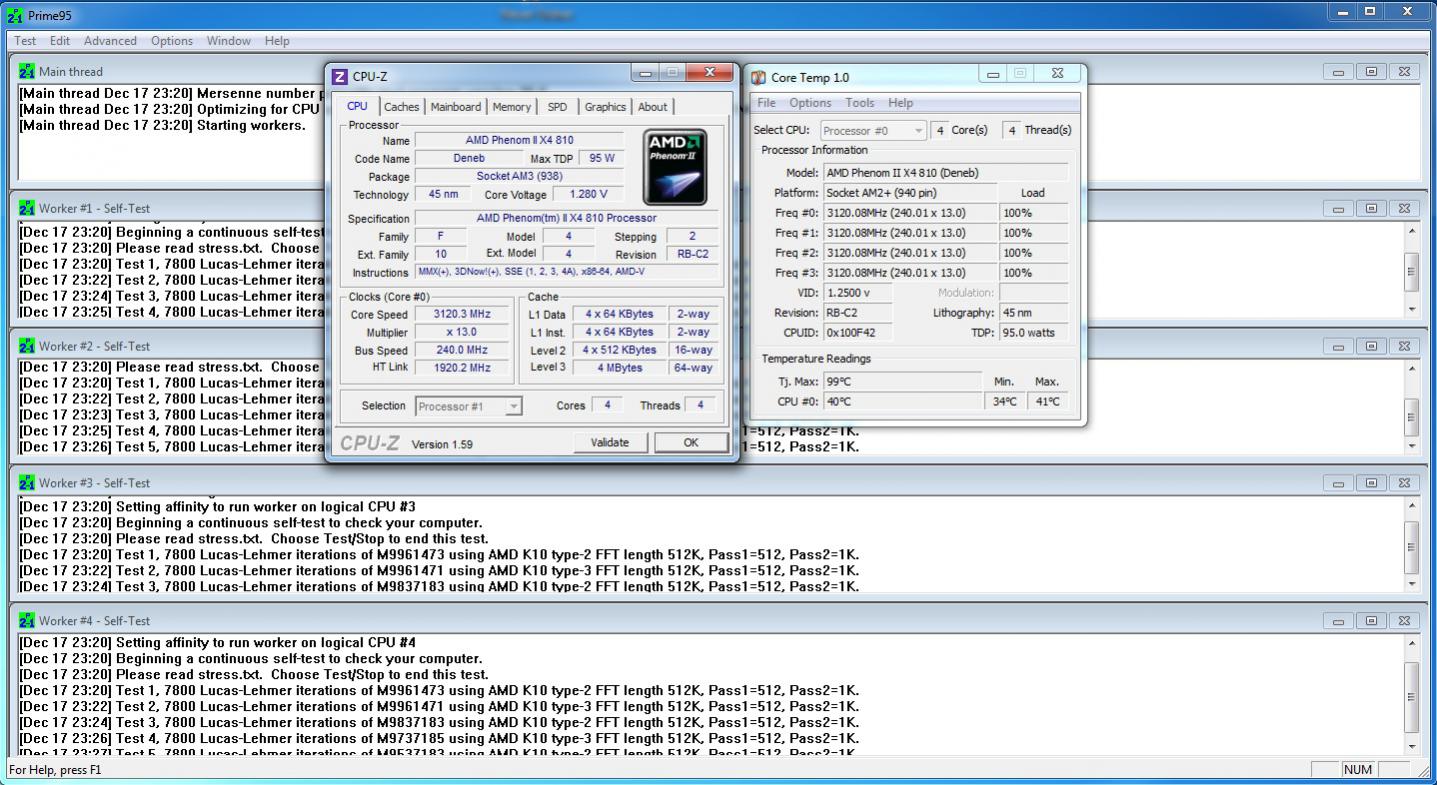The width and height of the screenshot is (1437, 785).
Task: Open the File menu in Core Temp
Action: (x=766, y=103)
